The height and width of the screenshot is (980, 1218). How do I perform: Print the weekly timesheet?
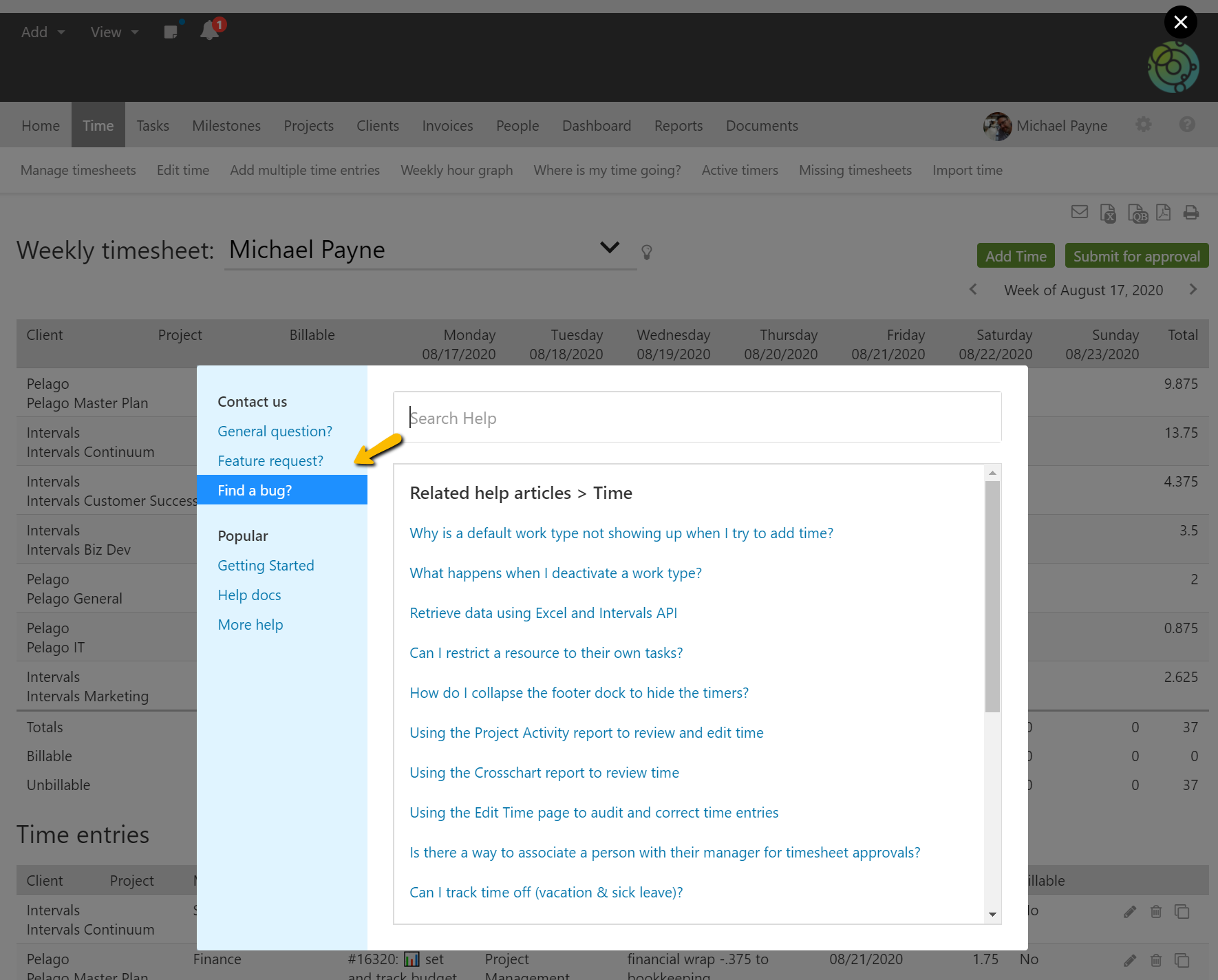coord(1191,213)
